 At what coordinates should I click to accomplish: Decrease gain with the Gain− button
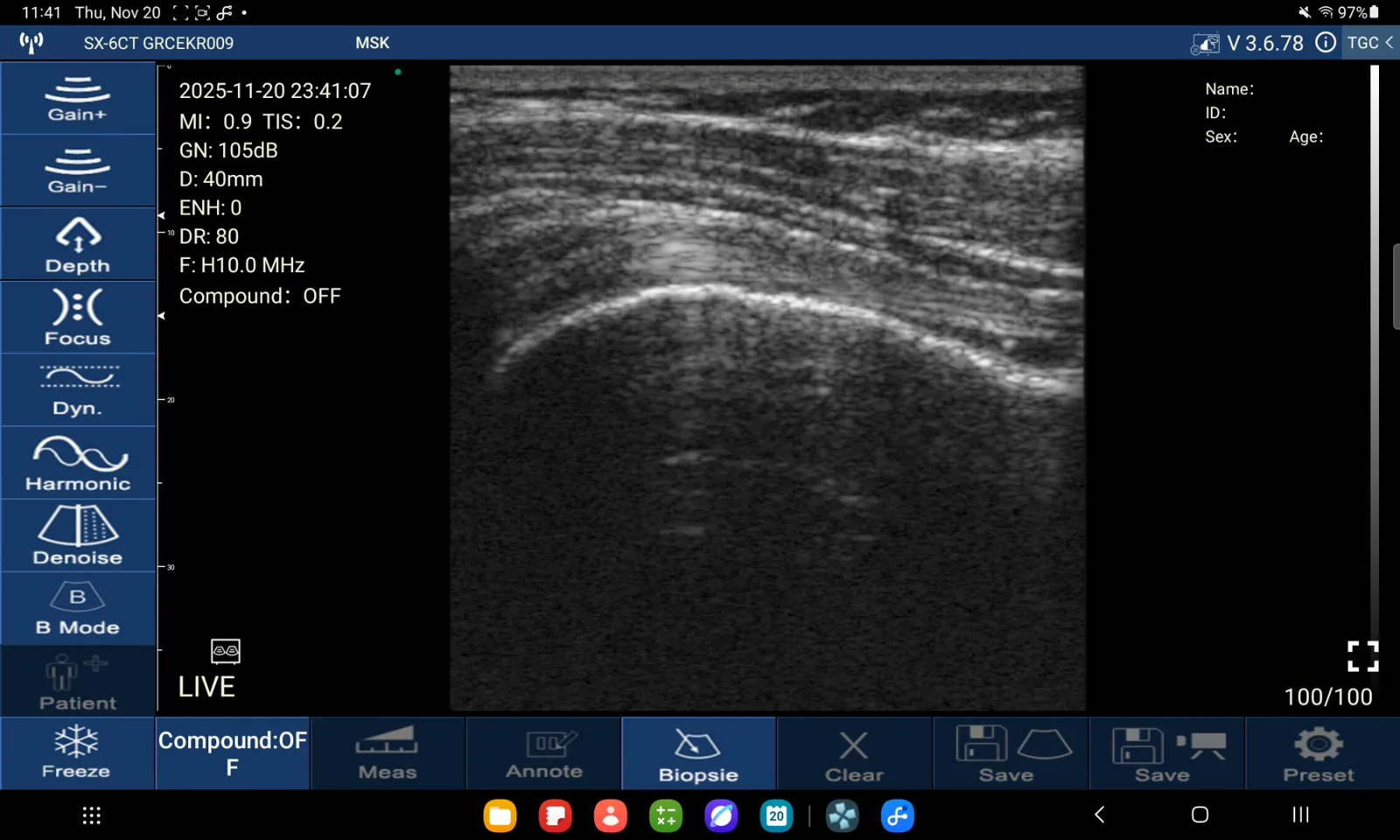[x=78, y=171]
